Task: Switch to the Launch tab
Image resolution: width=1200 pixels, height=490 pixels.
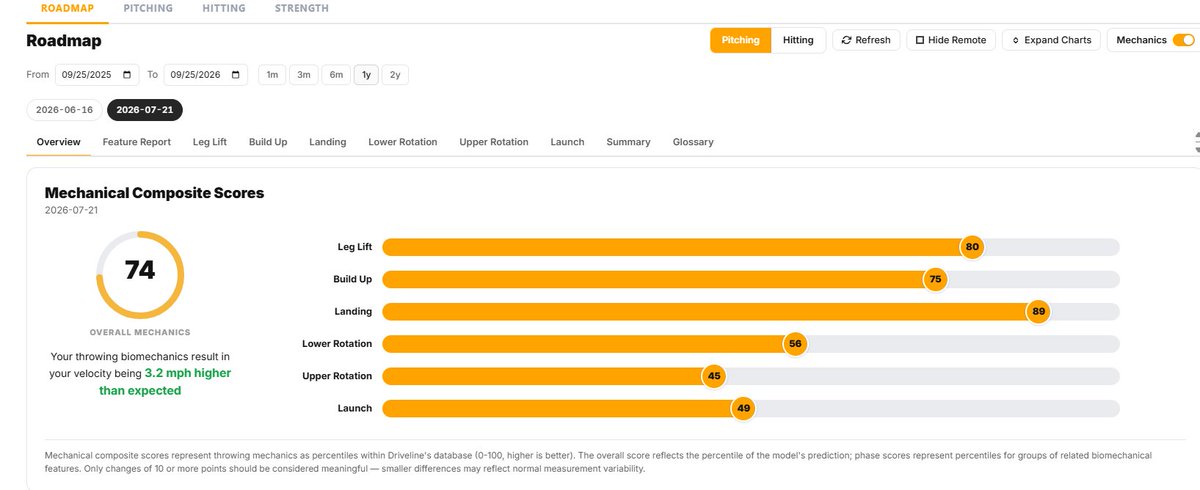Action: tap(567, 142)
